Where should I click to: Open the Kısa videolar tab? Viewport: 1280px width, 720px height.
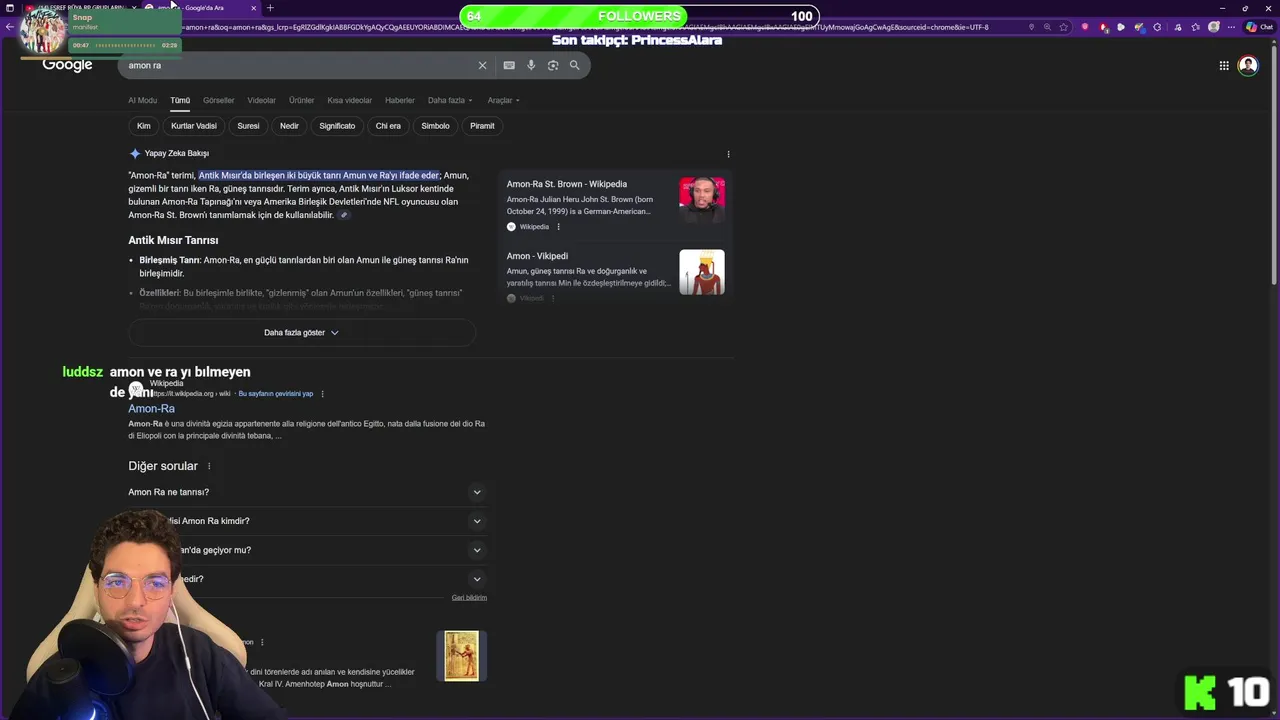349,100
